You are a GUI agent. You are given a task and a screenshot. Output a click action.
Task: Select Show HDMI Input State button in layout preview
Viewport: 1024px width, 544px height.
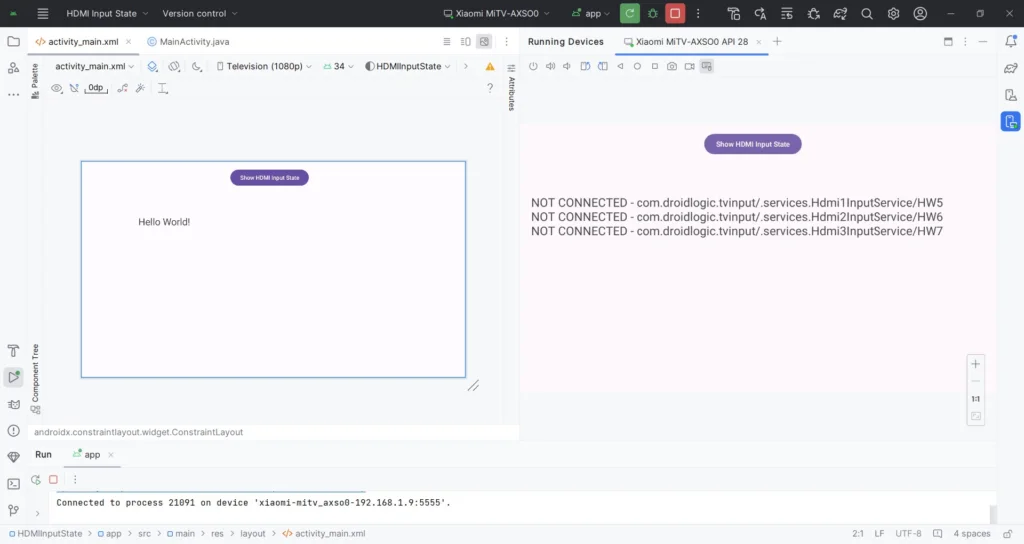click(269, 178)
